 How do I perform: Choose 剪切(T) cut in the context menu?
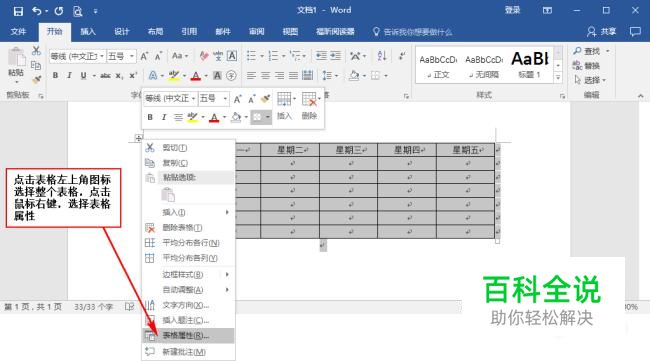click(188, 148)
